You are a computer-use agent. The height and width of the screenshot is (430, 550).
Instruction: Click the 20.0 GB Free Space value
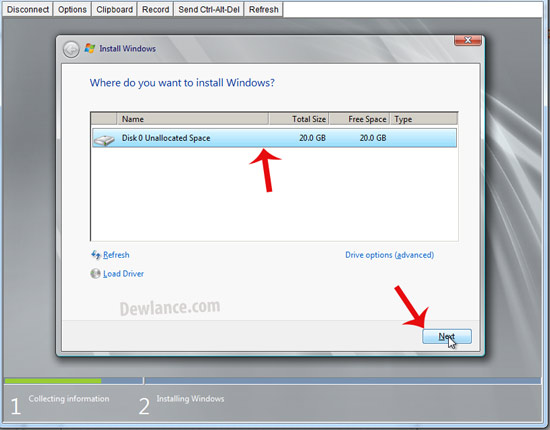pyautogui.click(x=373, y=138)
